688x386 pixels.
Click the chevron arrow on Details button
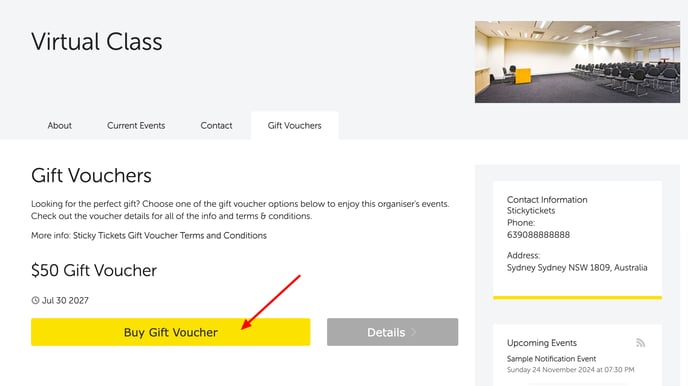point(413,332)
